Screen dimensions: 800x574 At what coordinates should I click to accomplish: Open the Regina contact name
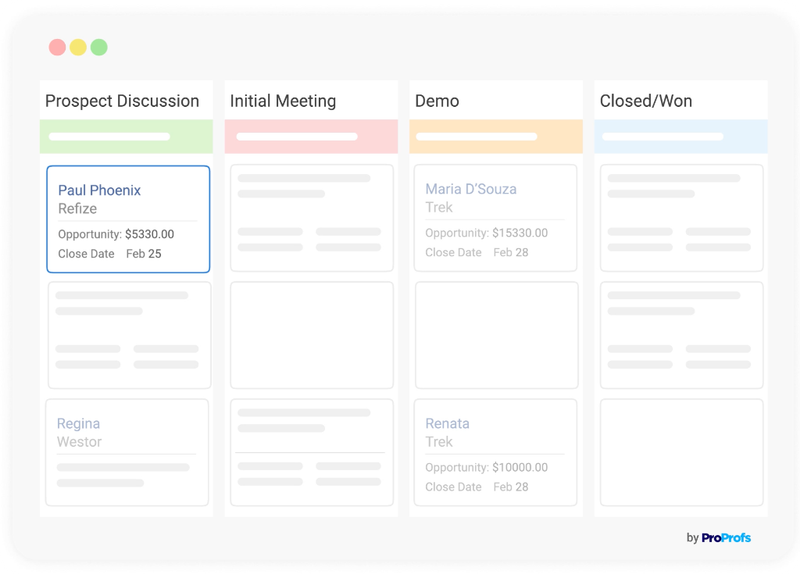[78, 423]
